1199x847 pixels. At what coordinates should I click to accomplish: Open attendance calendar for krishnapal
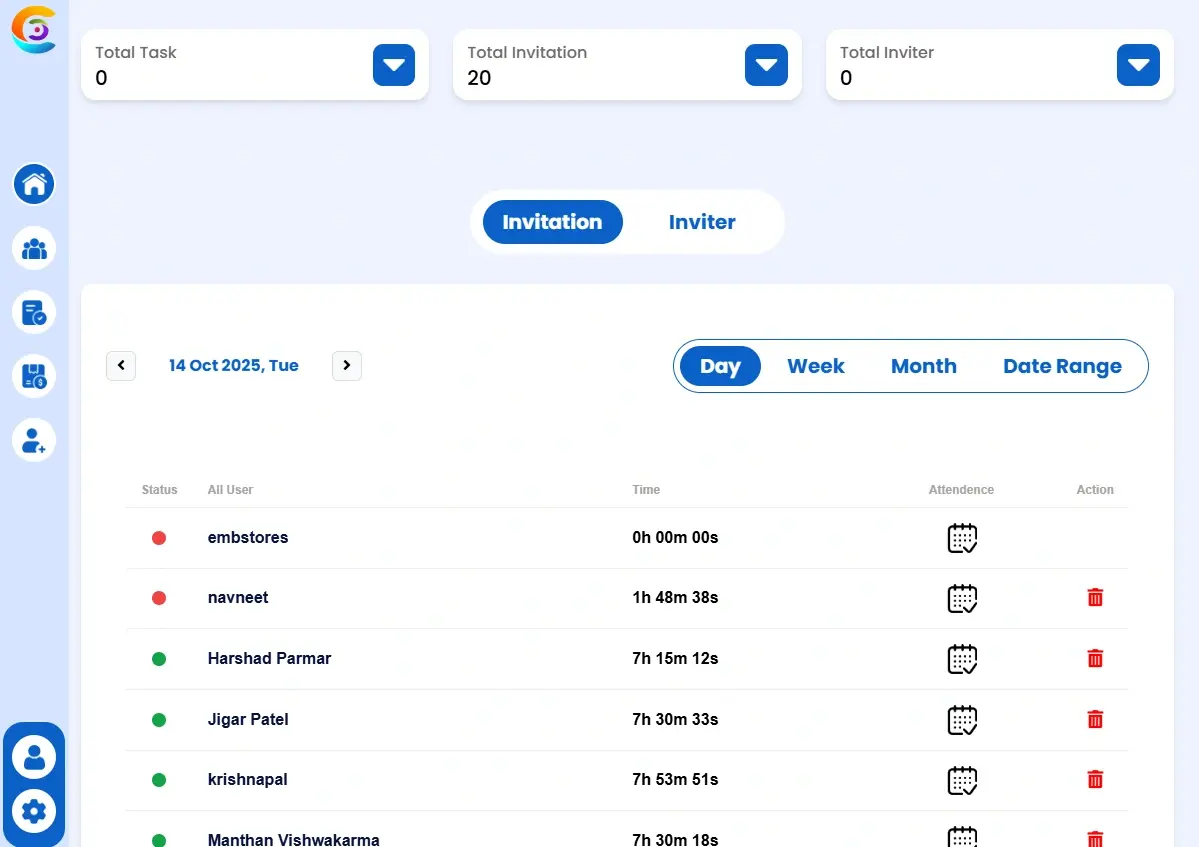point(961,780)
